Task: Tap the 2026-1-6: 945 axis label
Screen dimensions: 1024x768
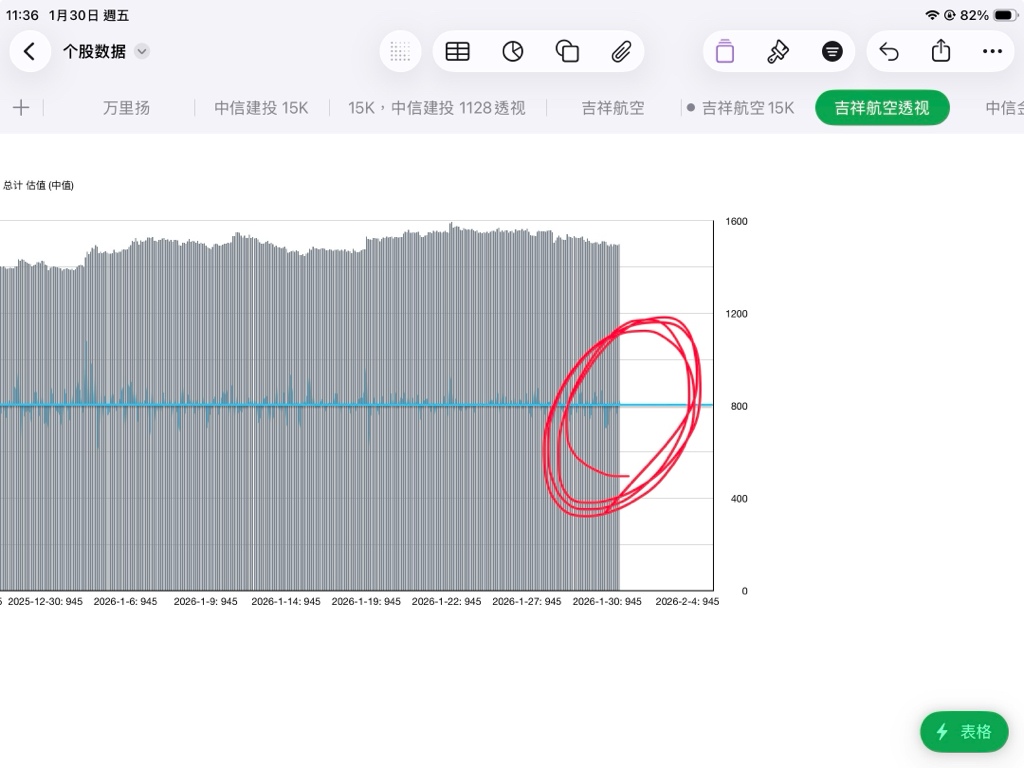Action: (x=125, y=601)
